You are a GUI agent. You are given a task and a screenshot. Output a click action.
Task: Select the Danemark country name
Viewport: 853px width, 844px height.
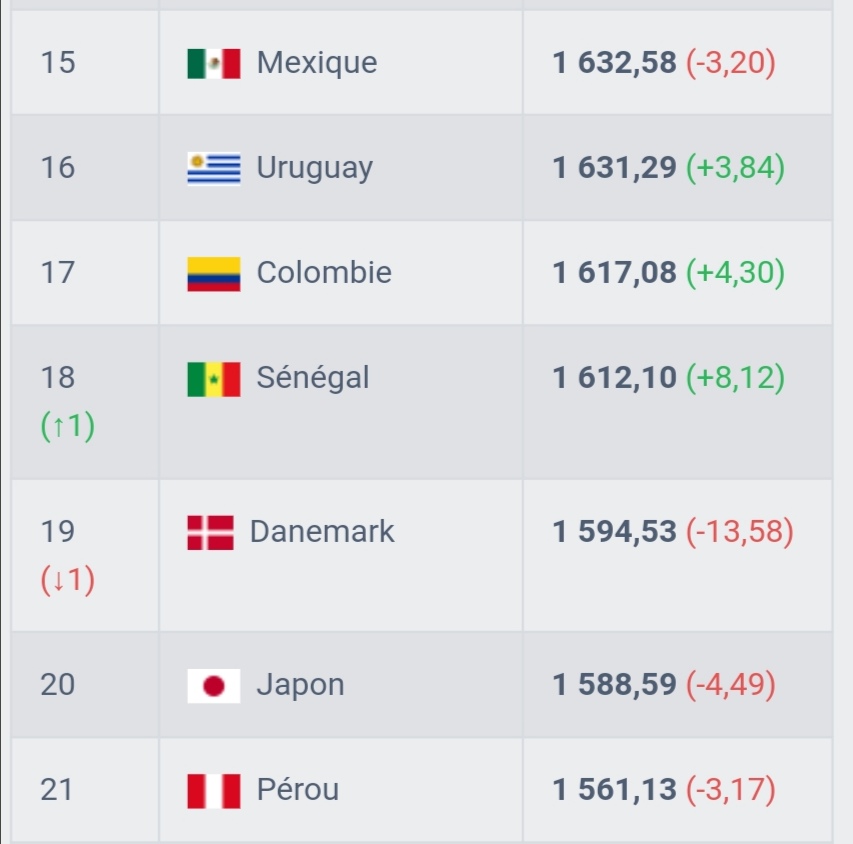tap(322, 532)
